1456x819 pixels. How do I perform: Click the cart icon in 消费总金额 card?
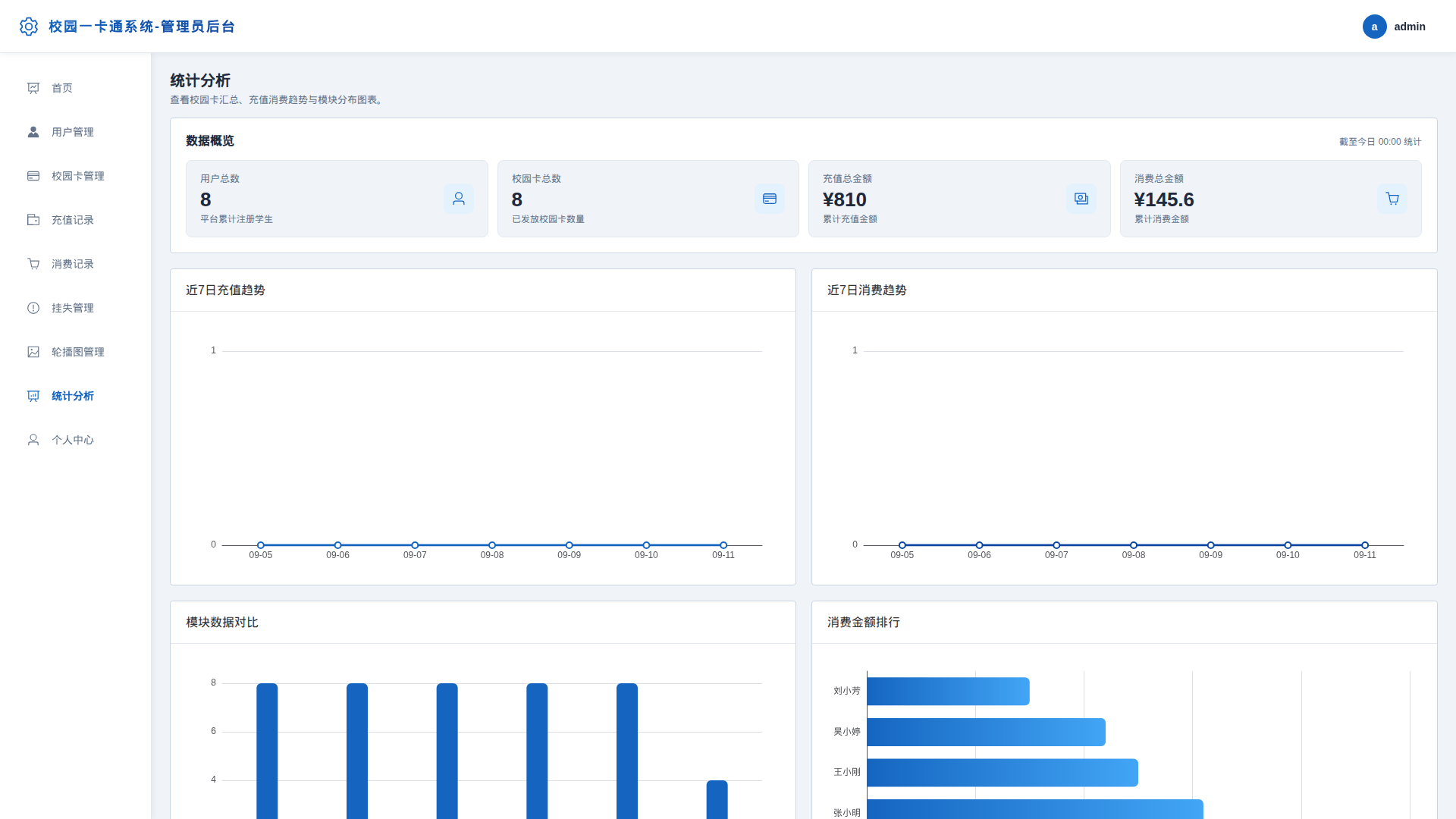tap(1392, 199)
